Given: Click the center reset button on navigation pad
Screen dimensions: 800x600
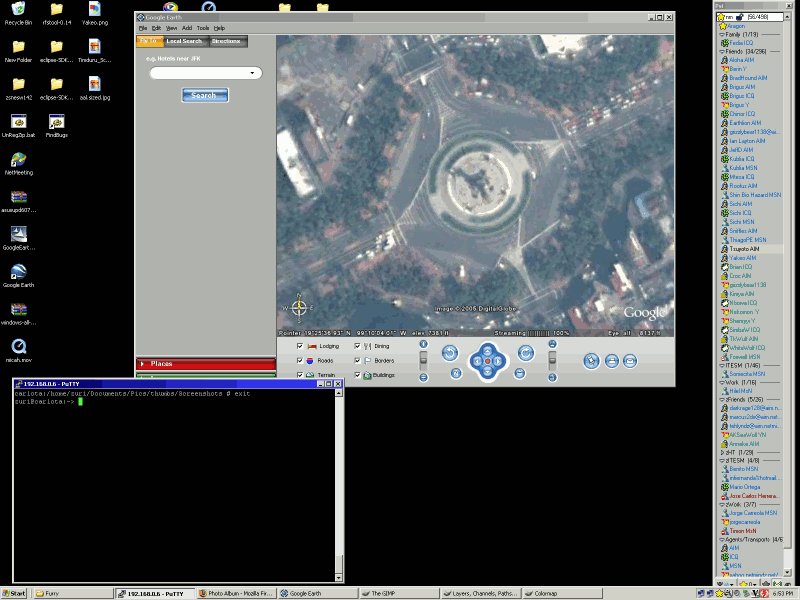Looking at the screenshot, I should [x=488, y=361].
